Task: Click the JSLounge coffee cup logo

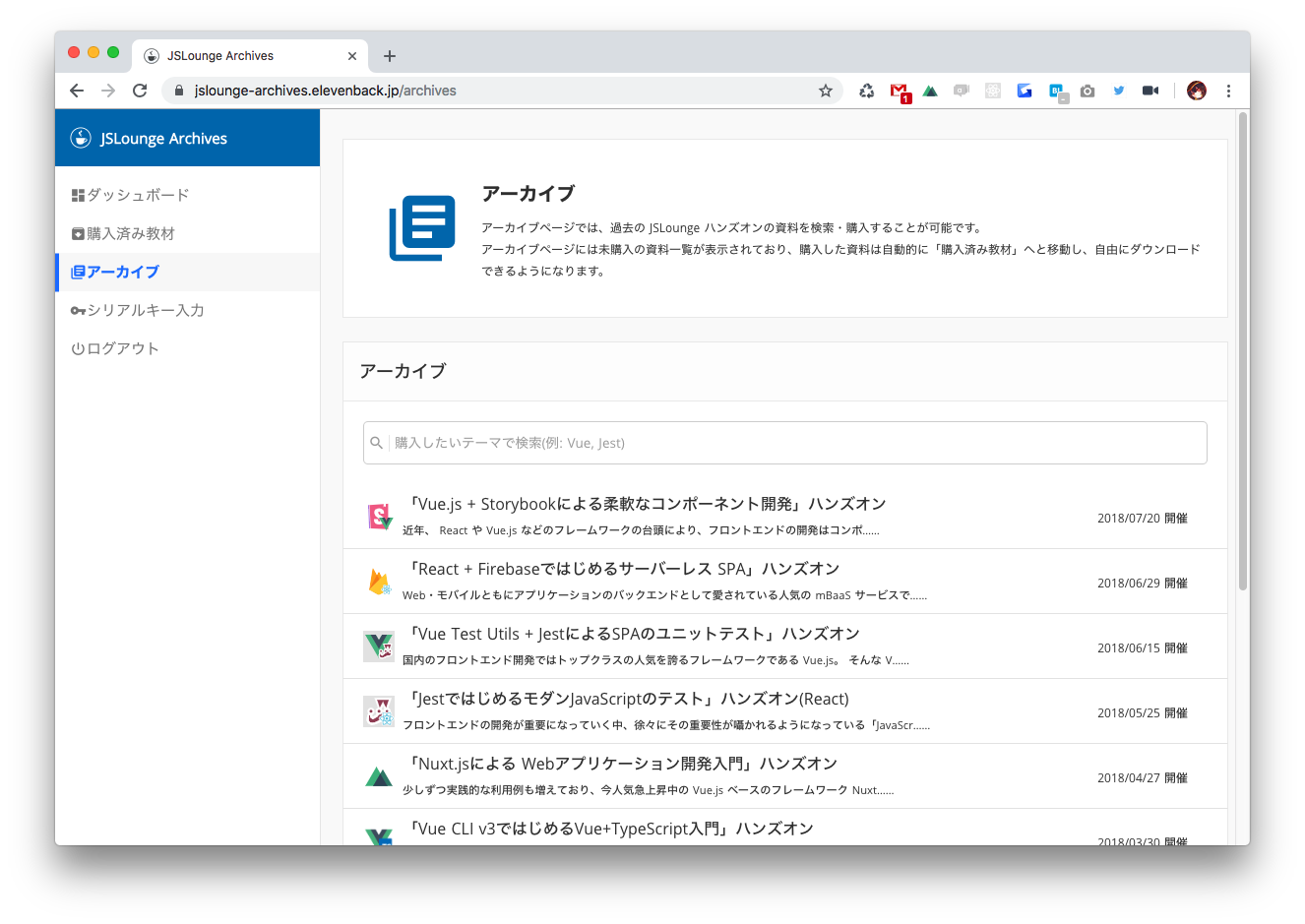Action: click(x=79, y=138)
